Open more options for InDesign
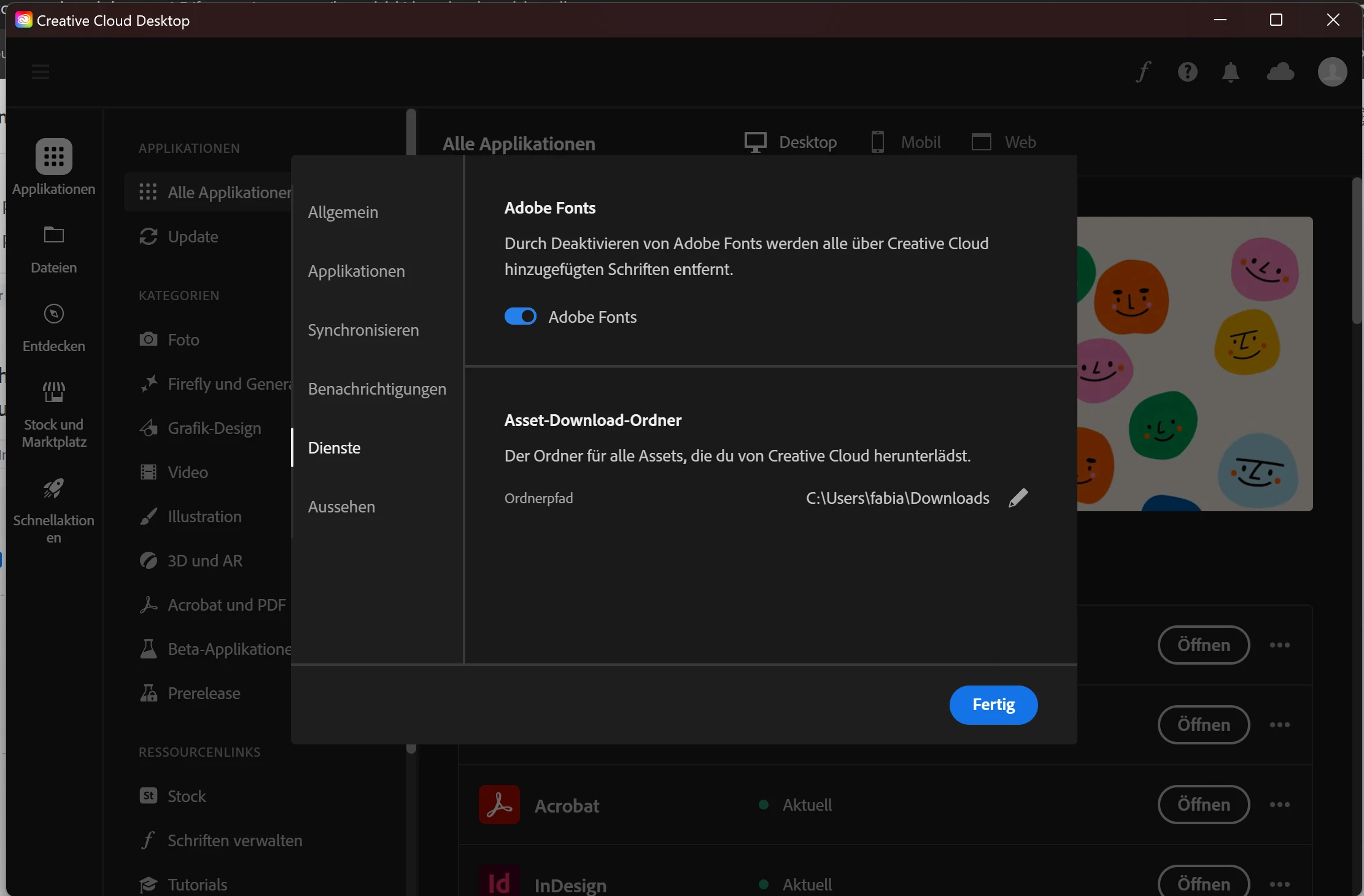The image size is (1364, 896). tap(1279, 884)
